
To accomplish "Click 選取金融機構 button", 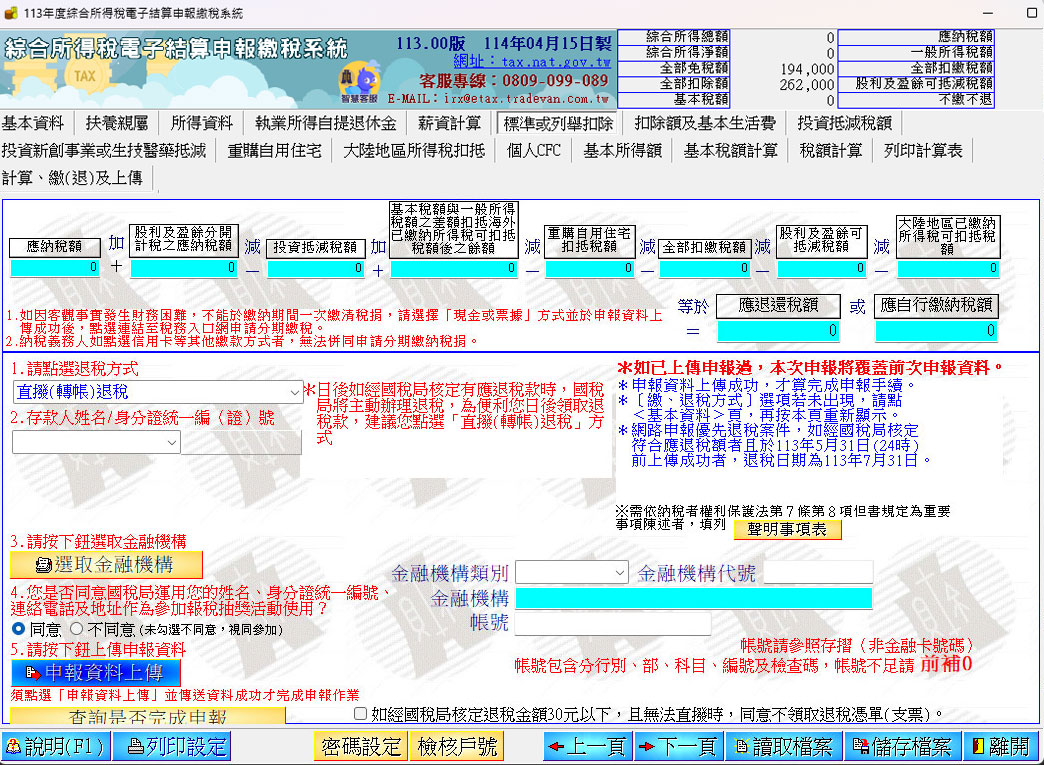I will tap(107, 565).
